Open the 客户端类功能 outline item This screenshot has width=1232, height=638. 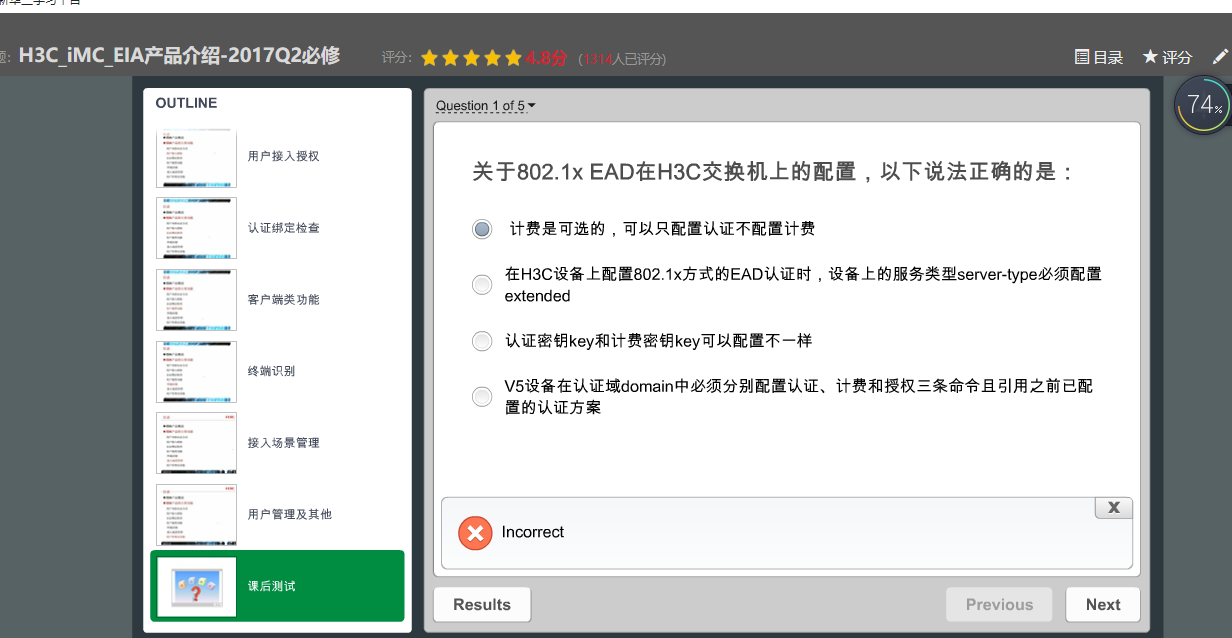click(277, 300)
